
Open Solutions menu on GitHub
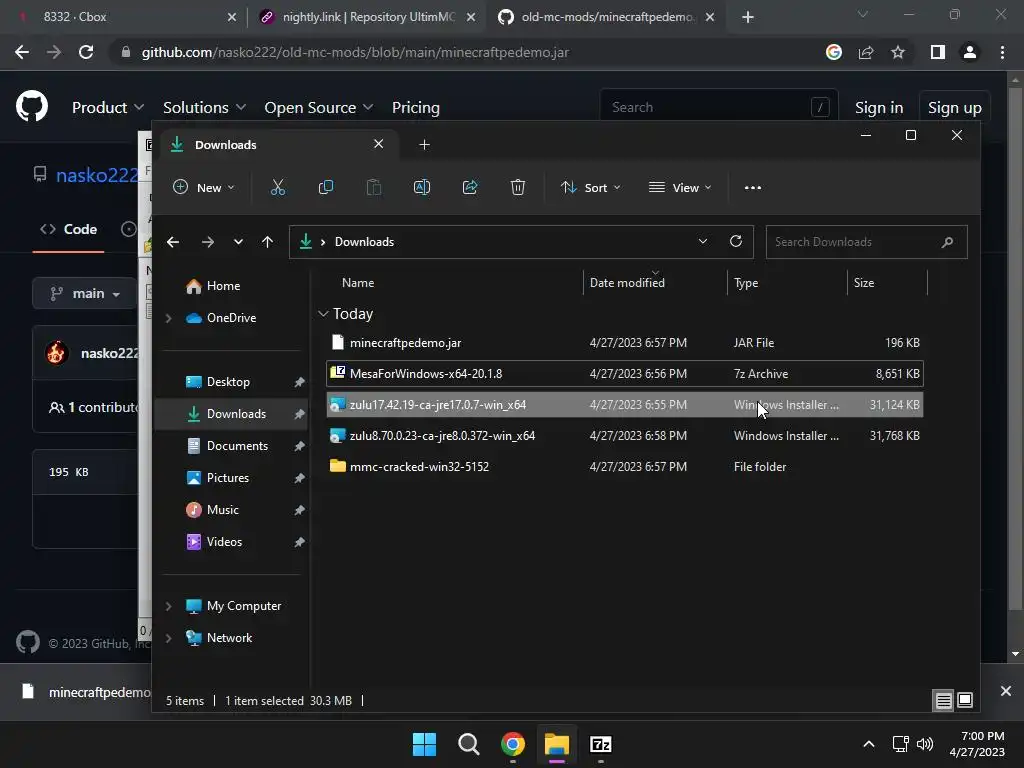(x=204, y=107)
